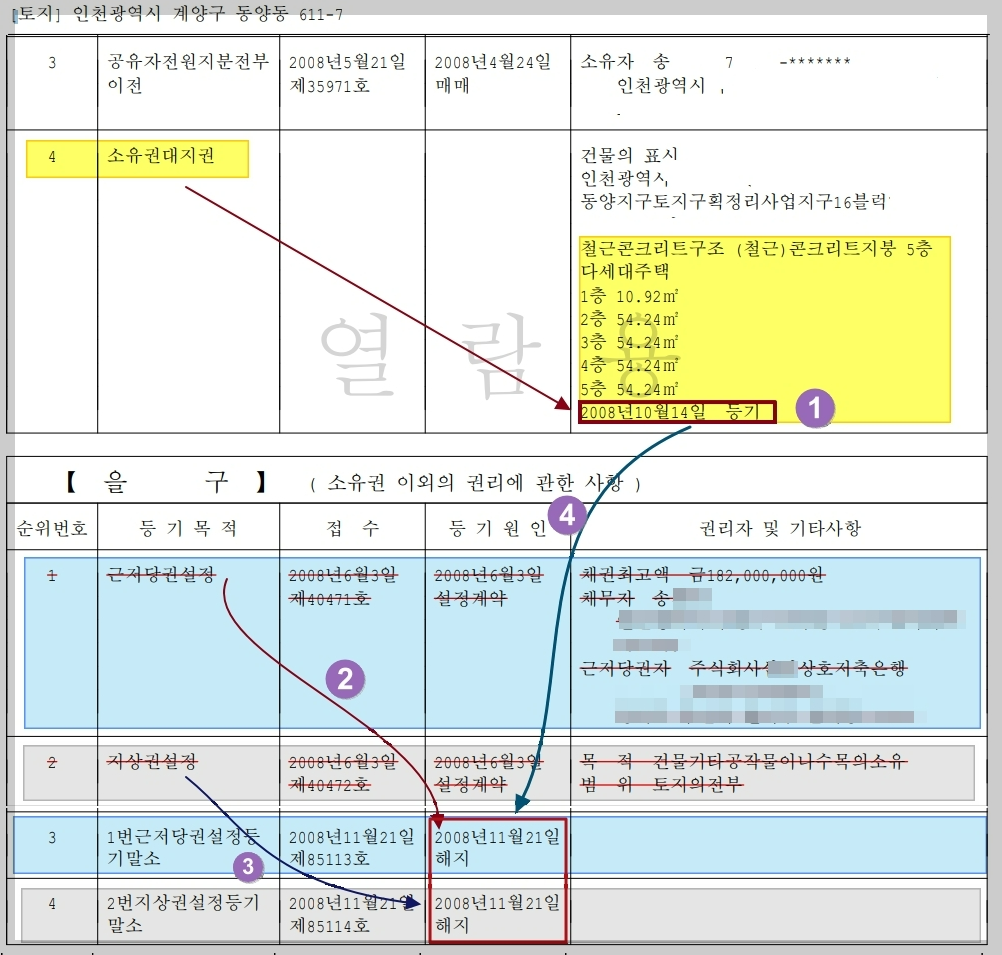
Task: Select the struck-through 지상권설정 entry
Action: point(152,761)
